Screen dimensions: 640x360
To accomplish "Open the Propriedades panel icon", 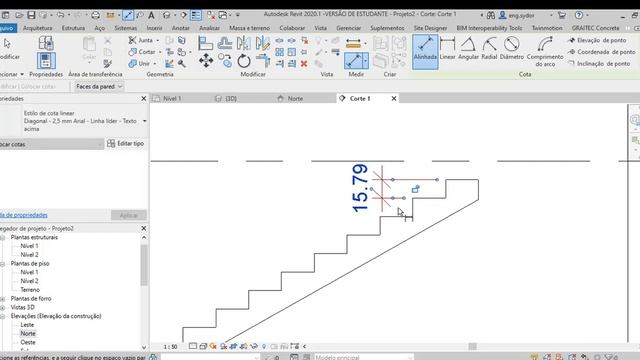I will click(x=46, y=61).
